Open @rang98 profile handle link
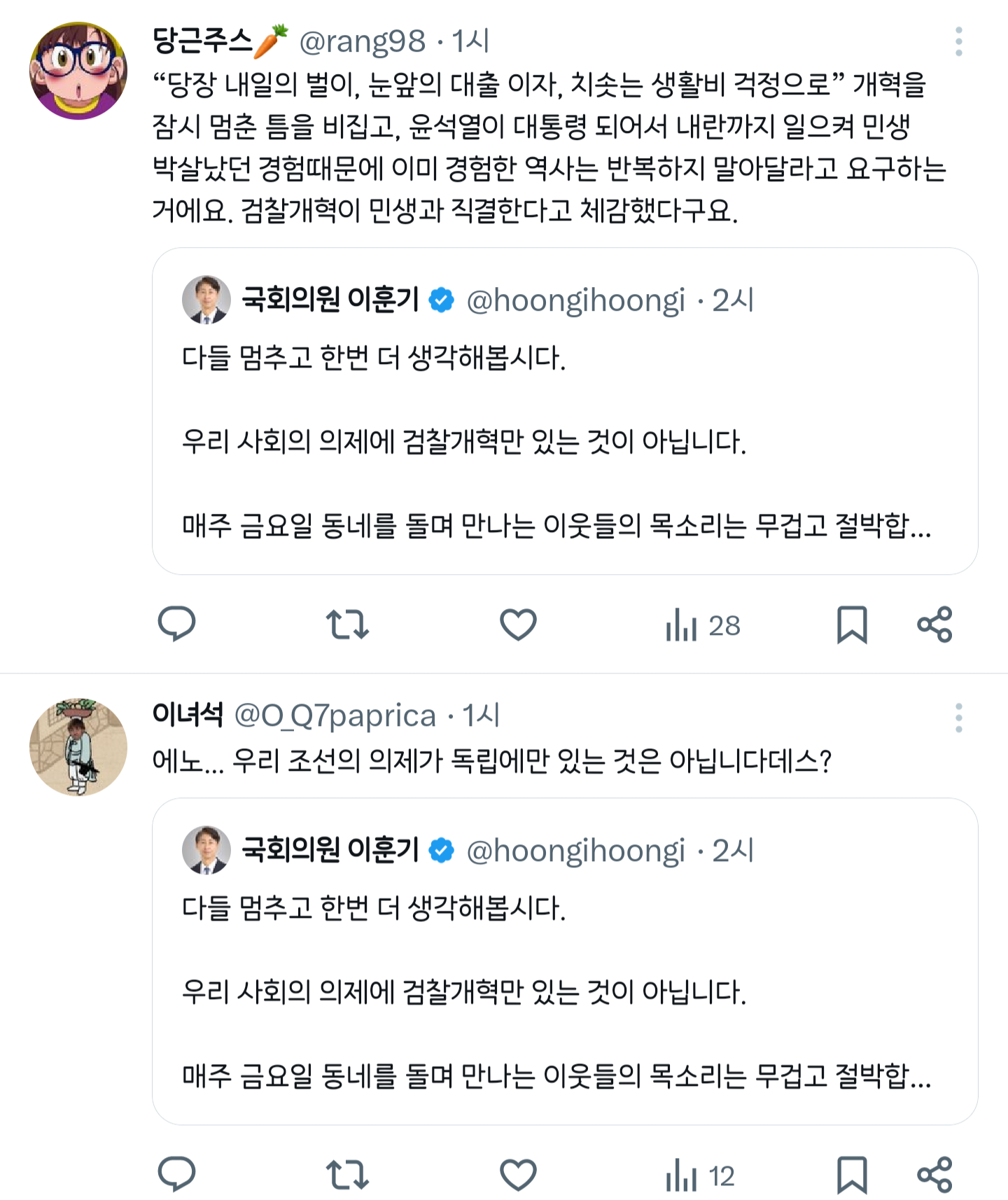The width and height of the screenshot is (1008, 1200). pos(362,42)
